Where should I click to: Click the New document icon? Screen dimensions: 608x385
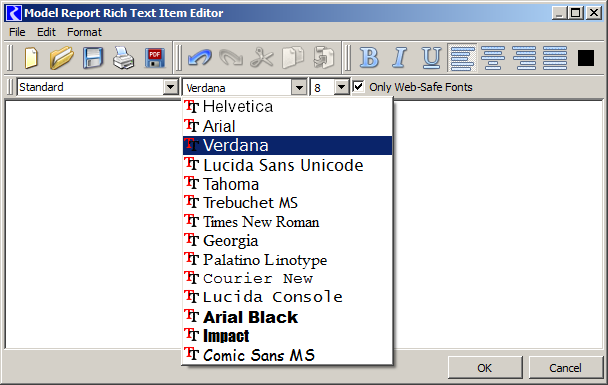(x=31, y=58)
